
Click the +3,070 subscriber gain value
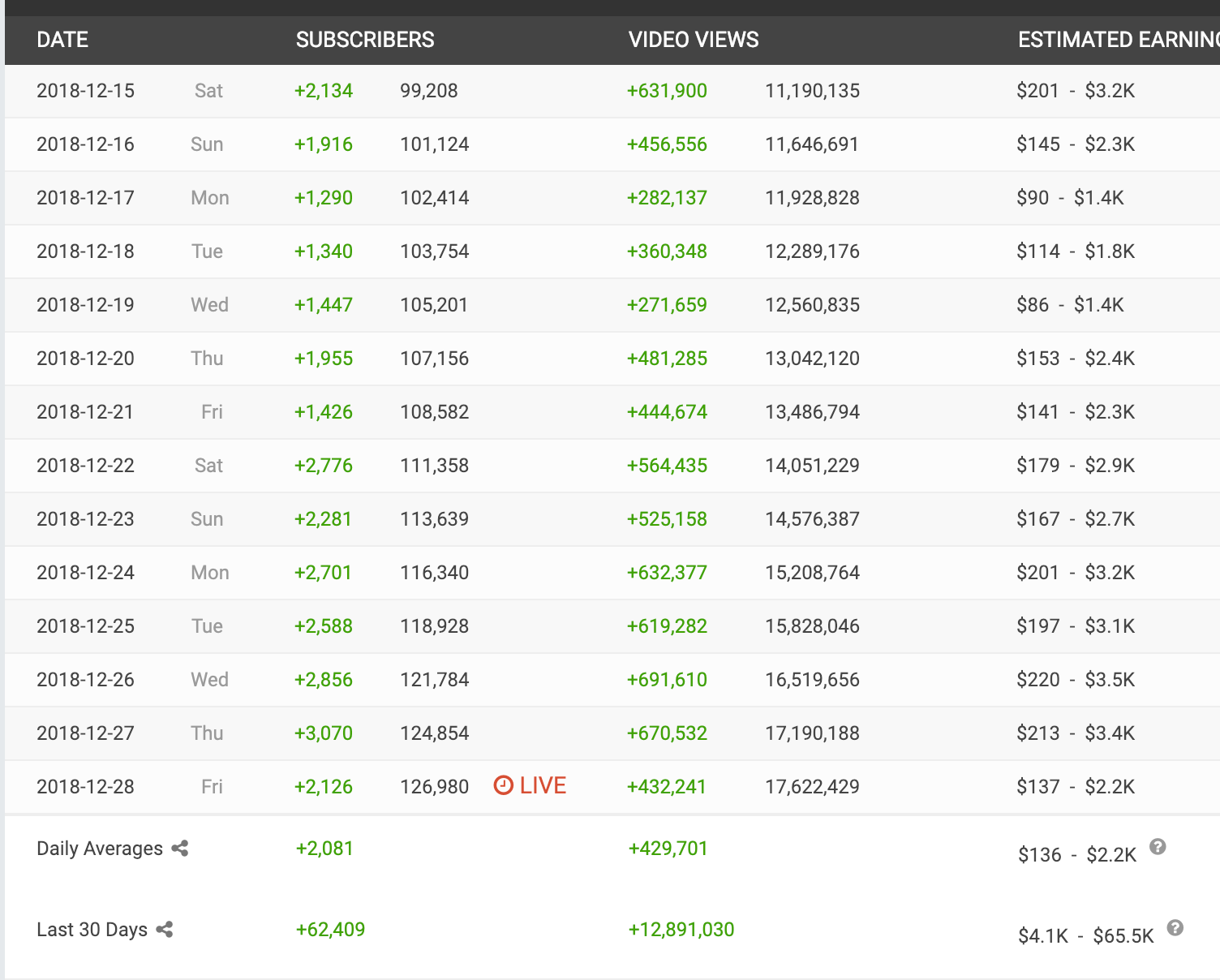[324, 733]
